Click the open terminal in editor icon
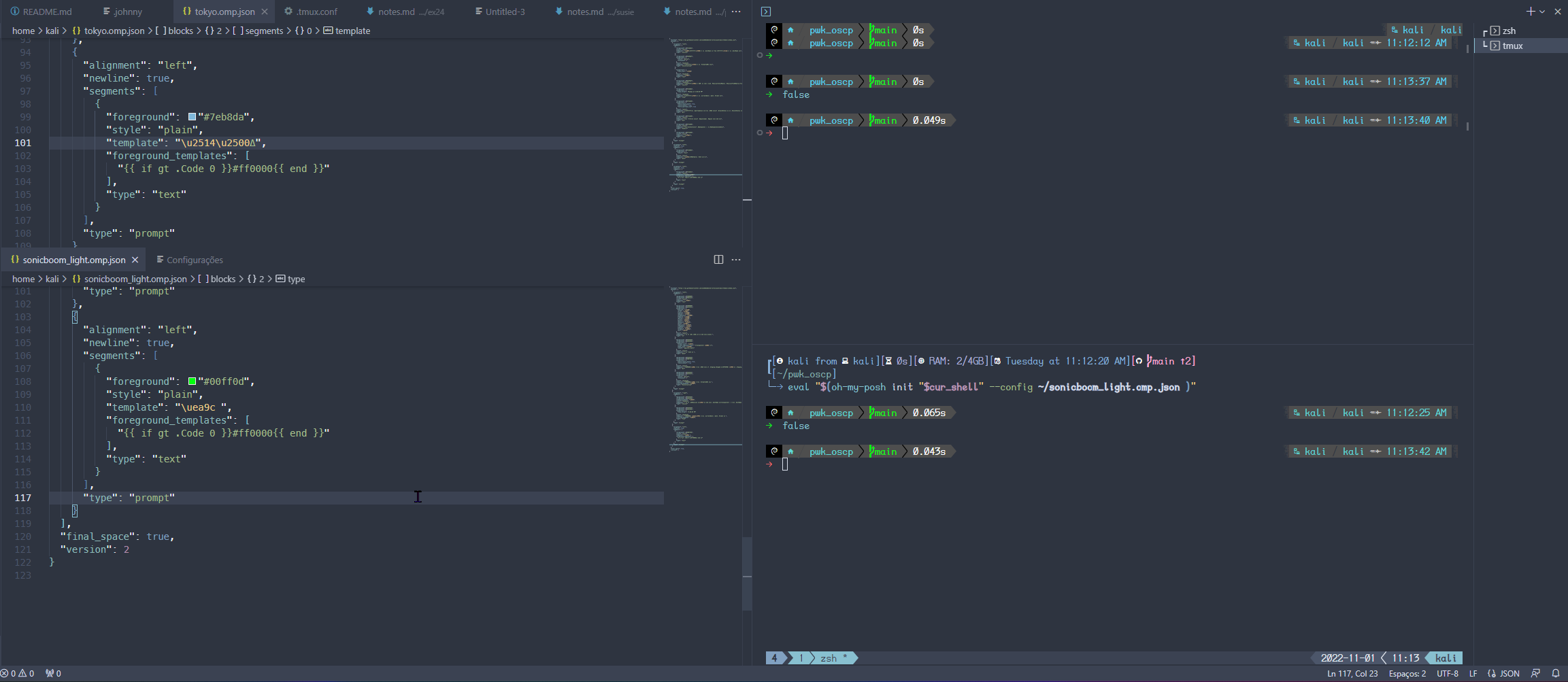 (765, 11)
